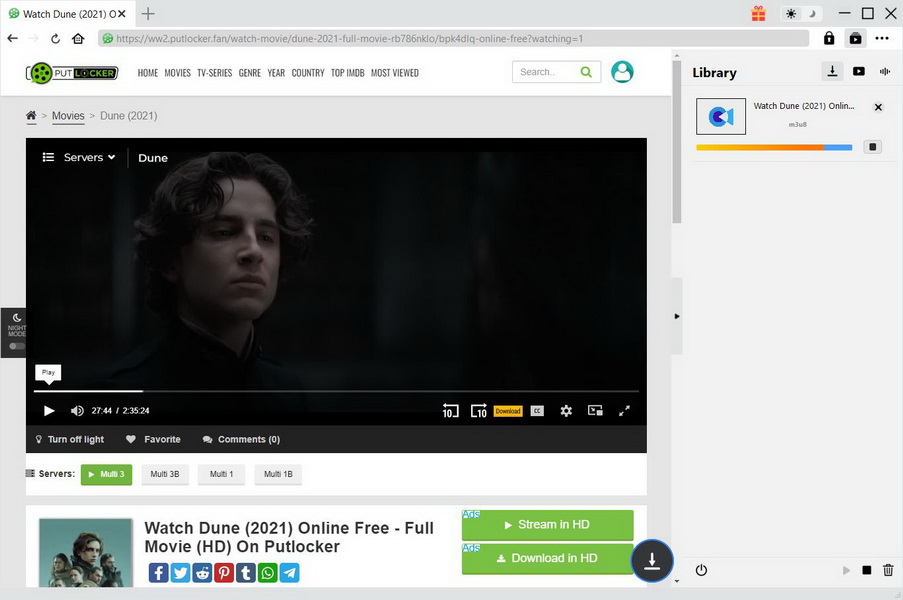Enter fullscreen mode in the video player
The width and height of the screenshot is (903, 600).
click(x=624, y=411)
